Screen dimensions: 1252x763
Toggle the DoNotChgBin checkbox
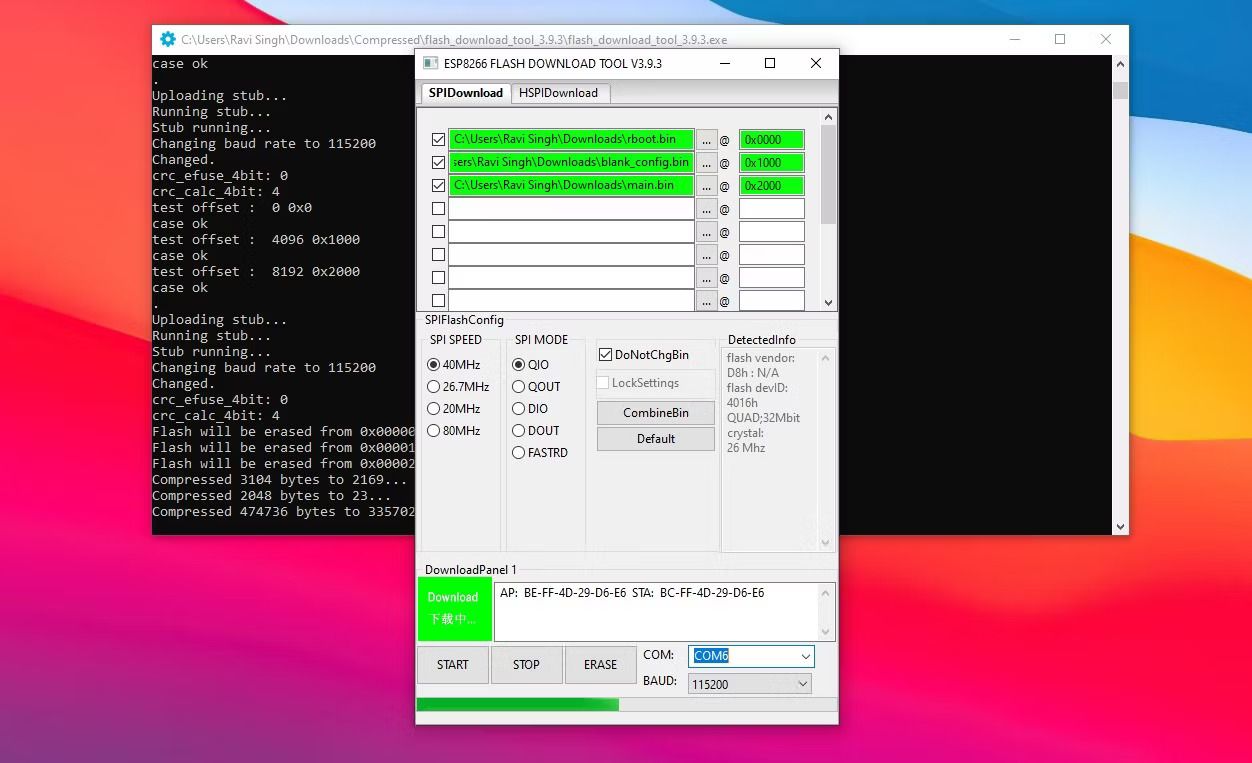coord(605,355)
